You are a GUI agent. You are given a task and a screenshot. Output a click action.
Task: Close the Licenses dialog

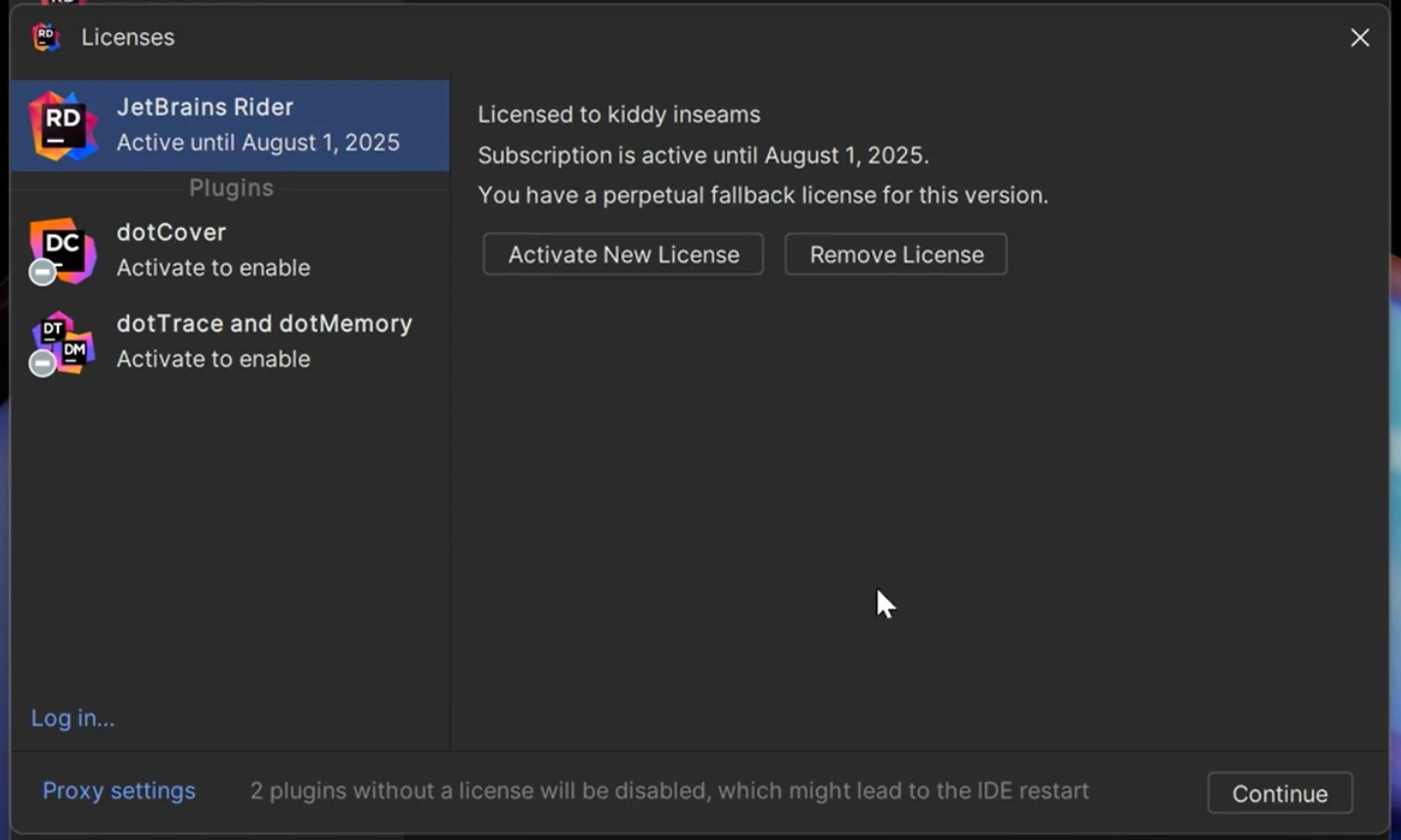pos(1360,37)
